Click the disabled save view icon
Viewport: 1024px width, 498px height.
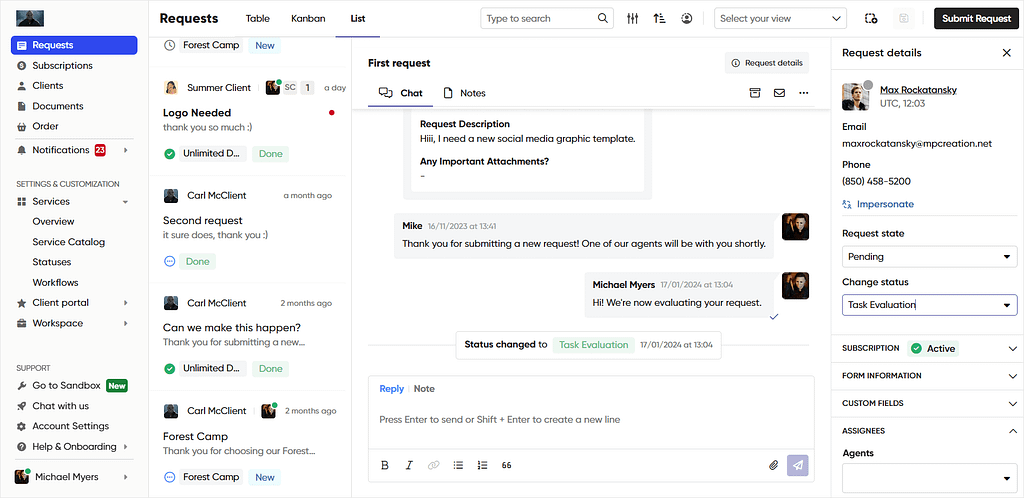coord(904,18)
